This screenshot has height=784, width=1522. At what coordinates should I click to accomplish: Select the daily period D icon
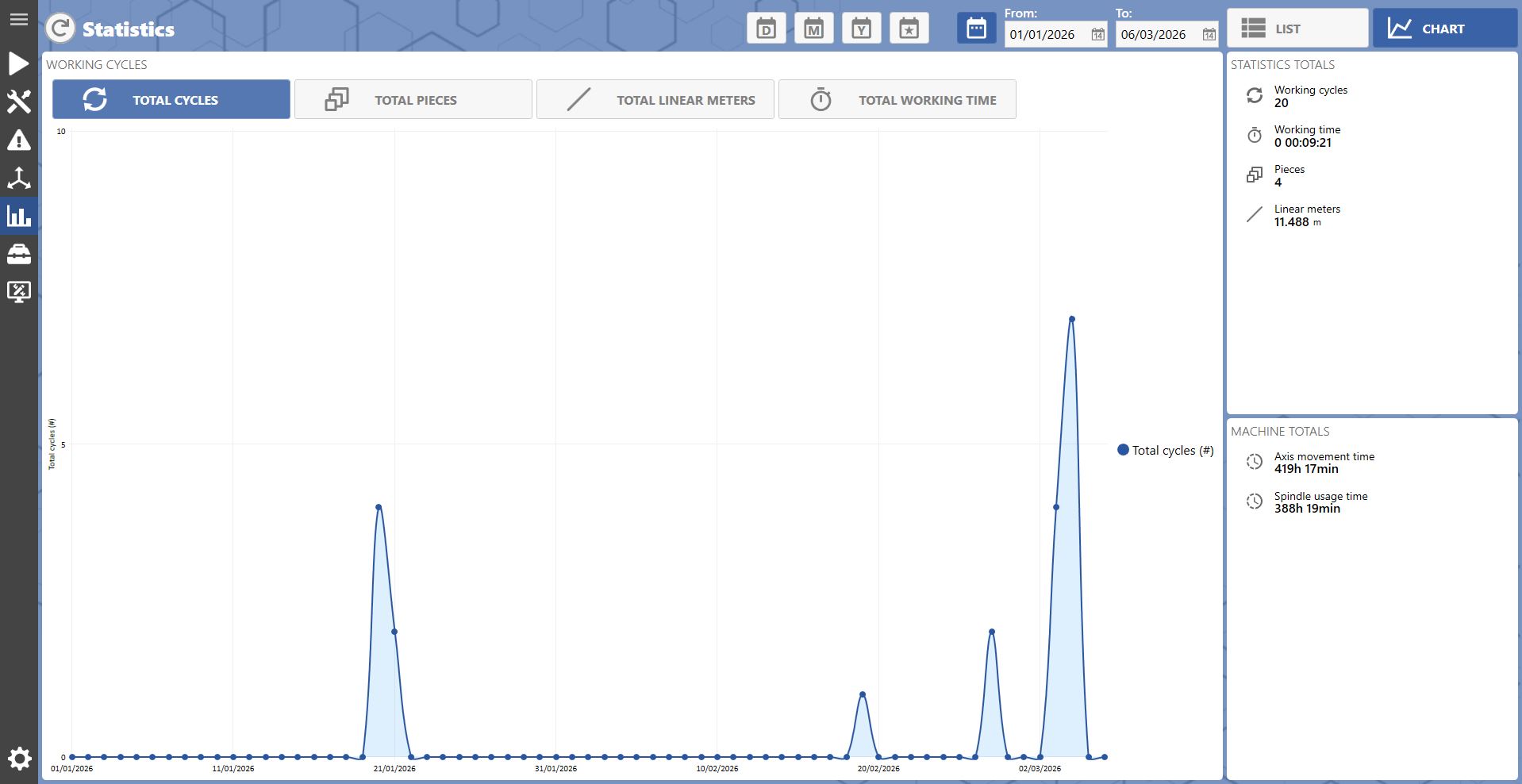coord(766,29)
